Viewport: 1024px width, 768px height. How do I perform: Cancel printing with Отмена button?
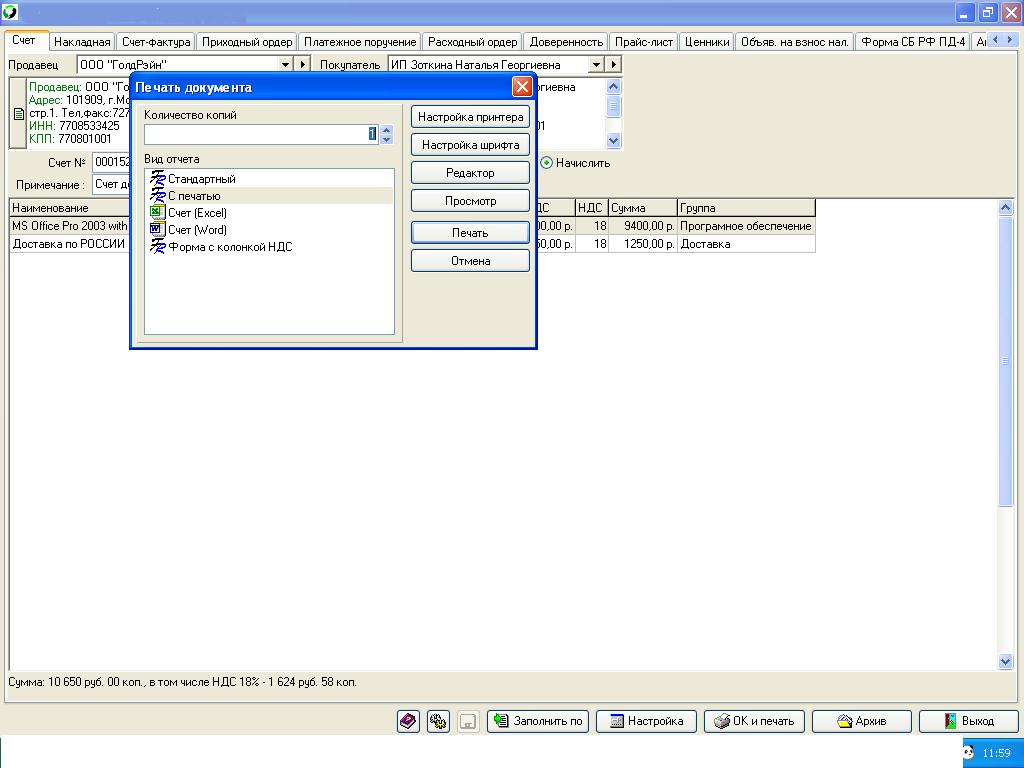click(x=470, y=261)
